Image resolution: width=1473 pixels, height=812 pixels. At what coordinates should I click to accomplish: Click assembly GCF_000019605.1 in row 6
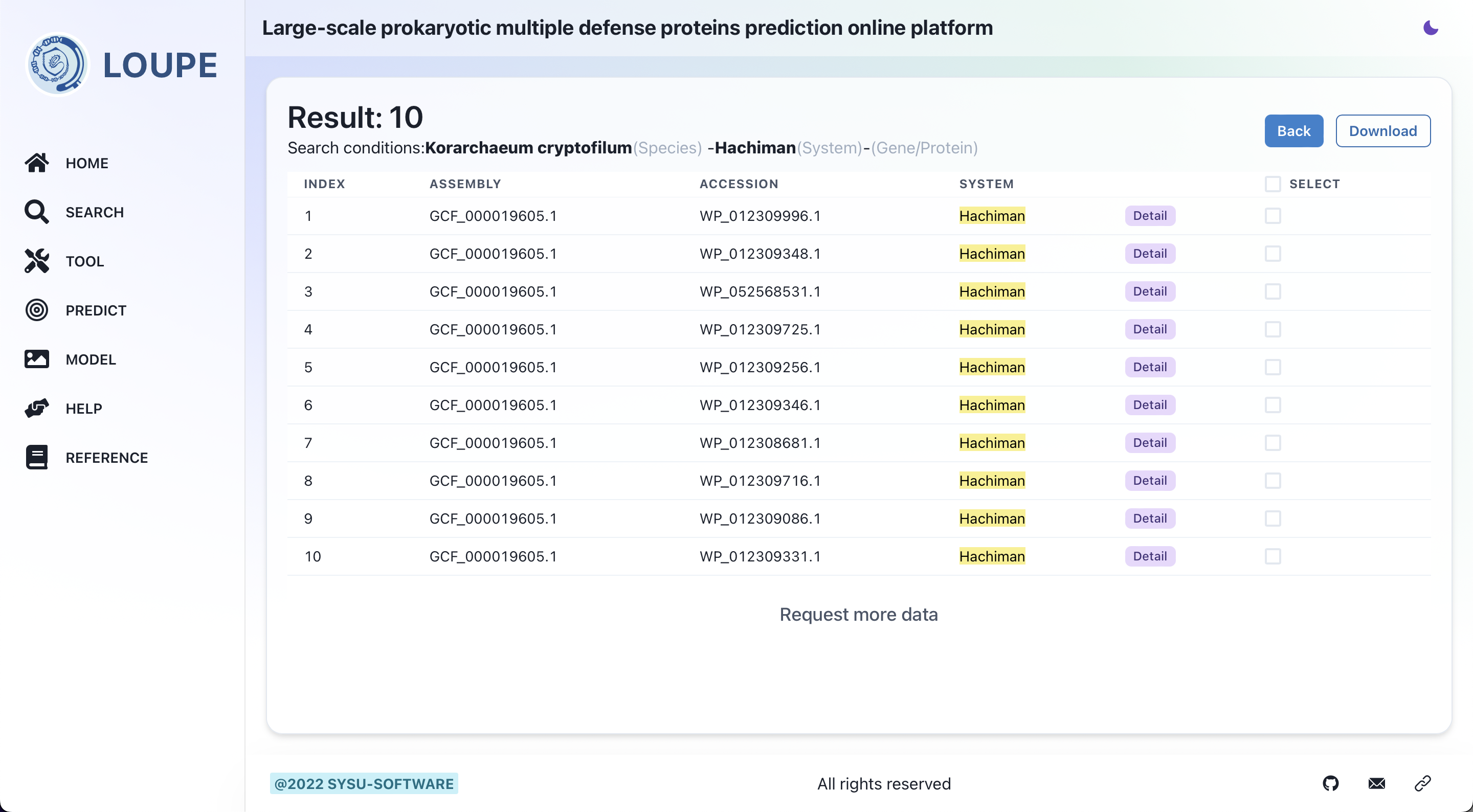point(493,405)
